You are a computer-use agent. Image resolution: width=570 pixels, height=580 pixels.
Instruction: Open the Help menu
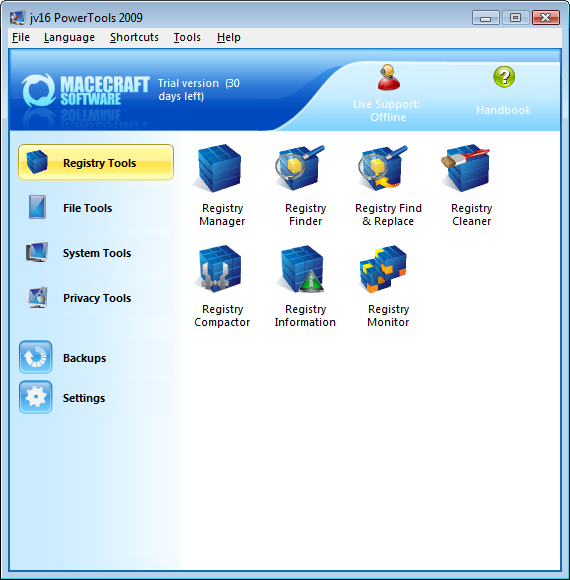pyautogui.click(x=229, y=37)
